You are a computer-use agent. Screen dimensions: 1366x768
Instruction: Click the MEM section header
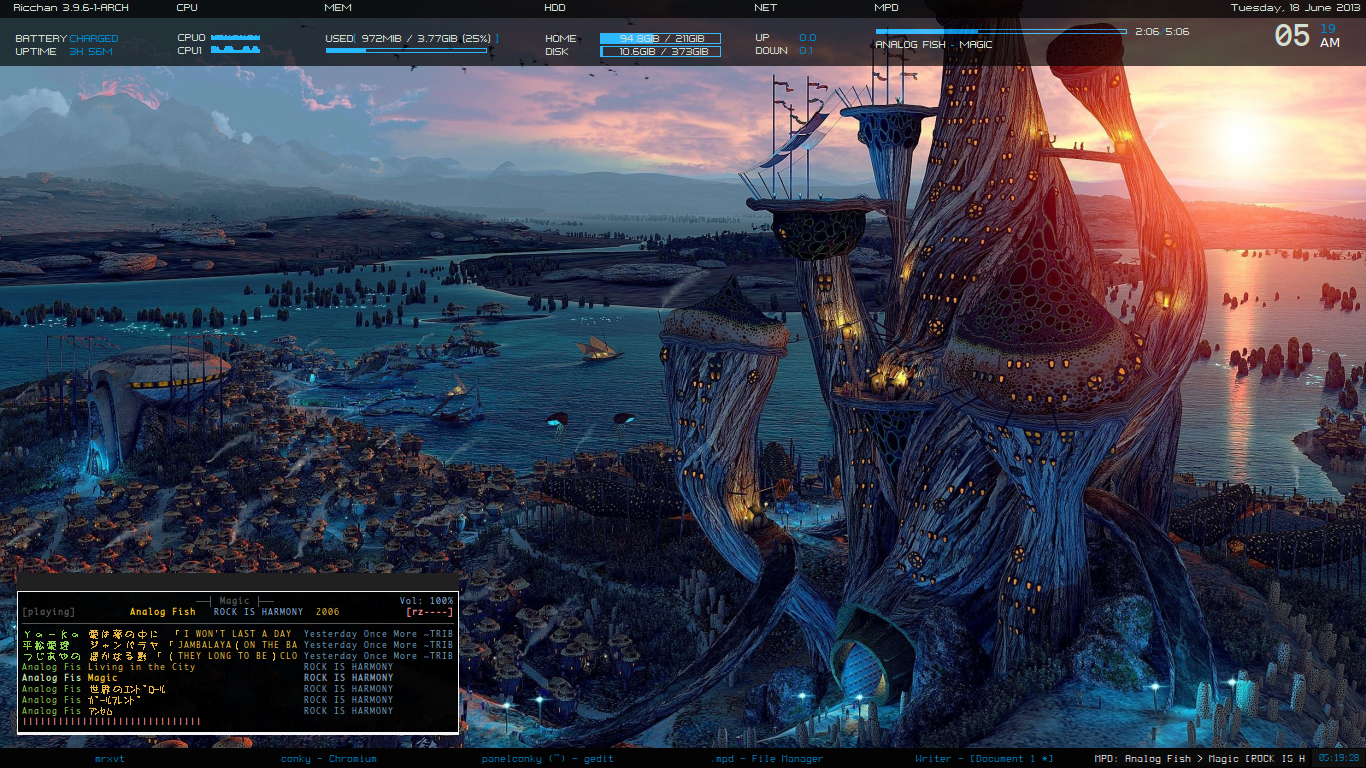pos(338,7)
